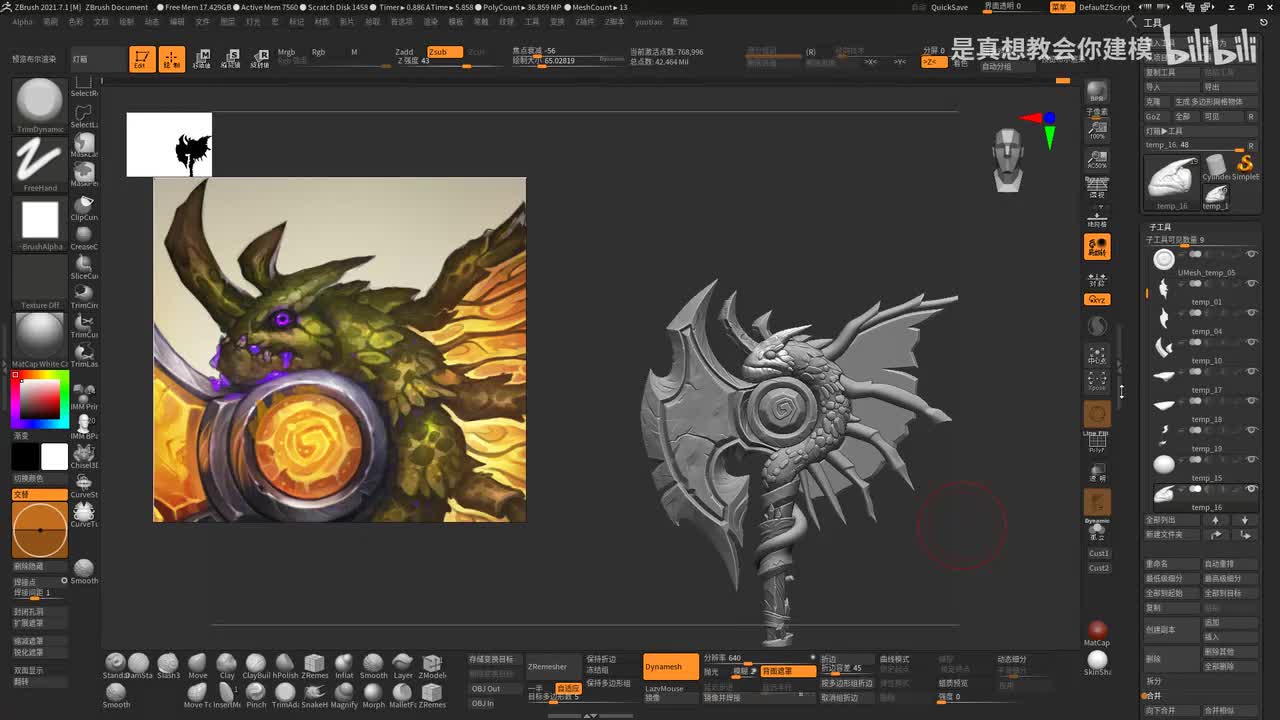
Task: Click the BPR render icon
Action: click(x=1097, y=92)
